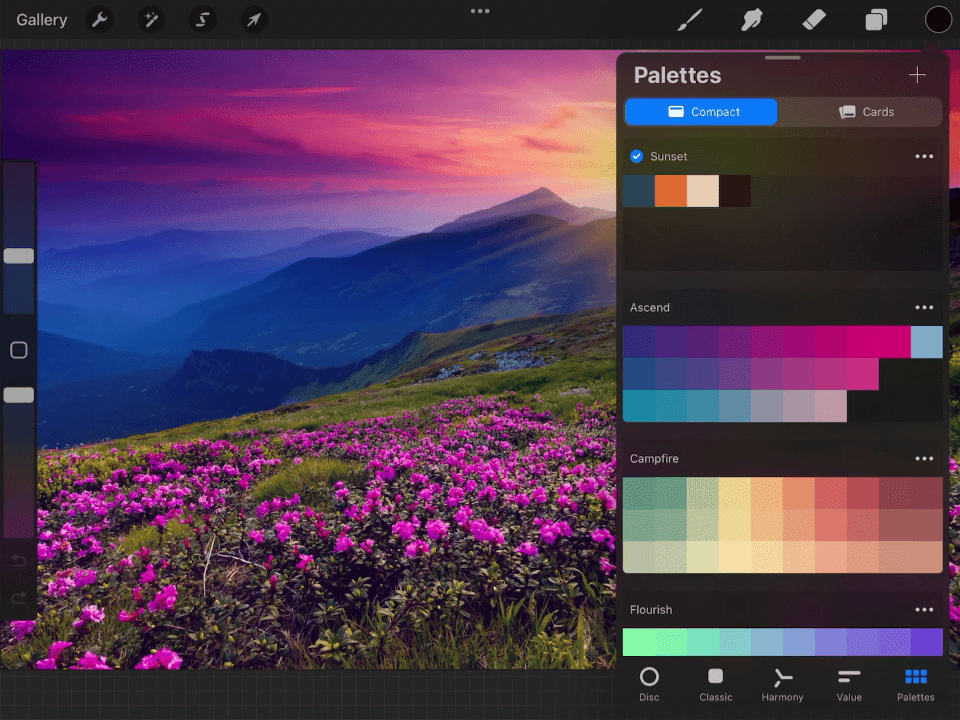Screen dimensions: 960x720
Task: Switch to the Disc color tab
Action: point(649,684)
